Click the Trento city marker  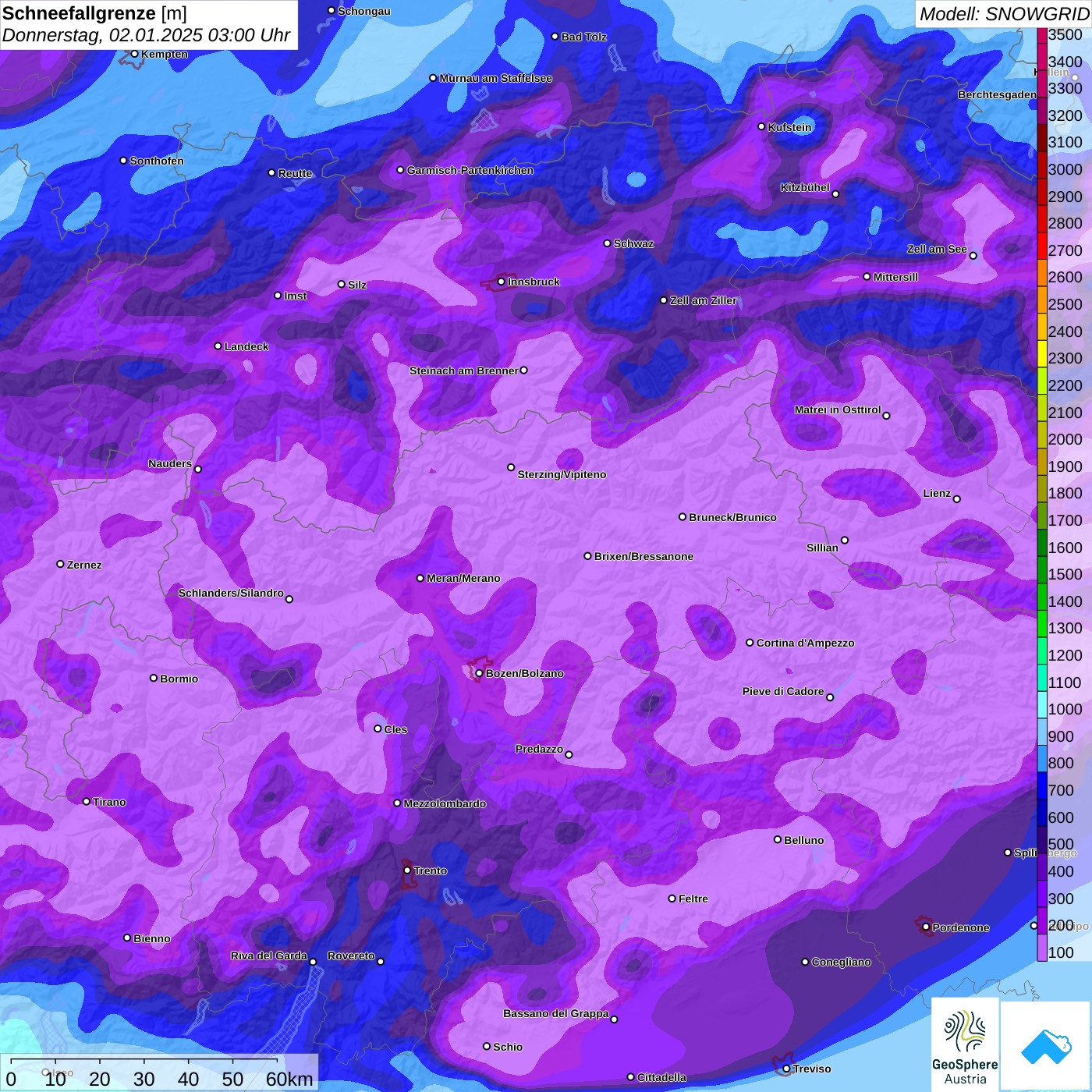click(407, 870)
